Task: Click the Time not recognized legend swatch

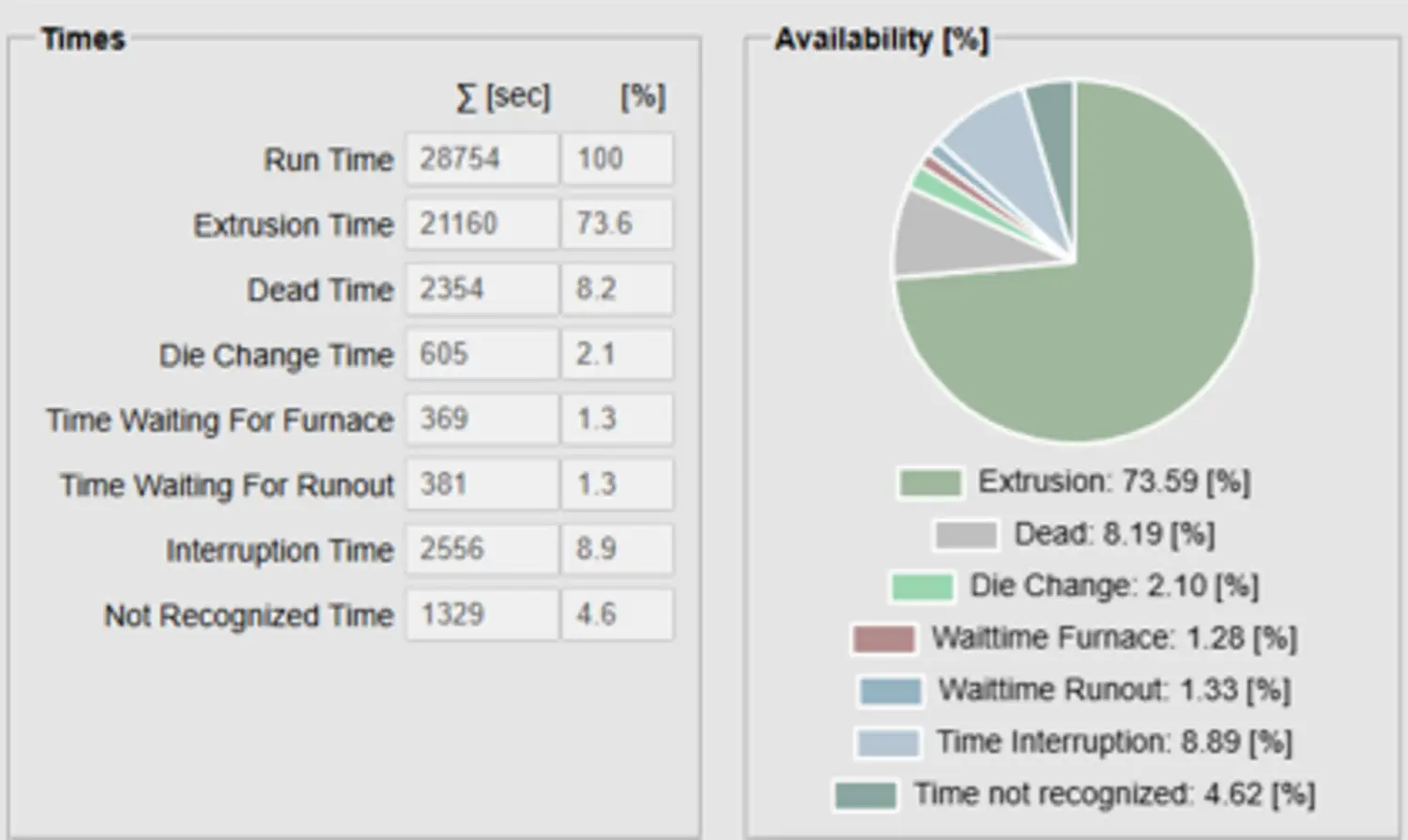Action: click(865, 796)
